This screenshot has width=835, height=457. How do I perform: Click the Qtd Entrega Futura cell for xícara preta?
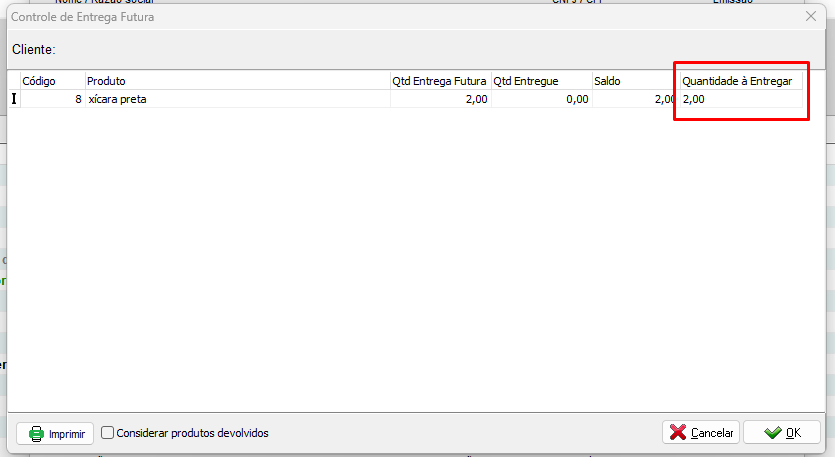point(439,99)
